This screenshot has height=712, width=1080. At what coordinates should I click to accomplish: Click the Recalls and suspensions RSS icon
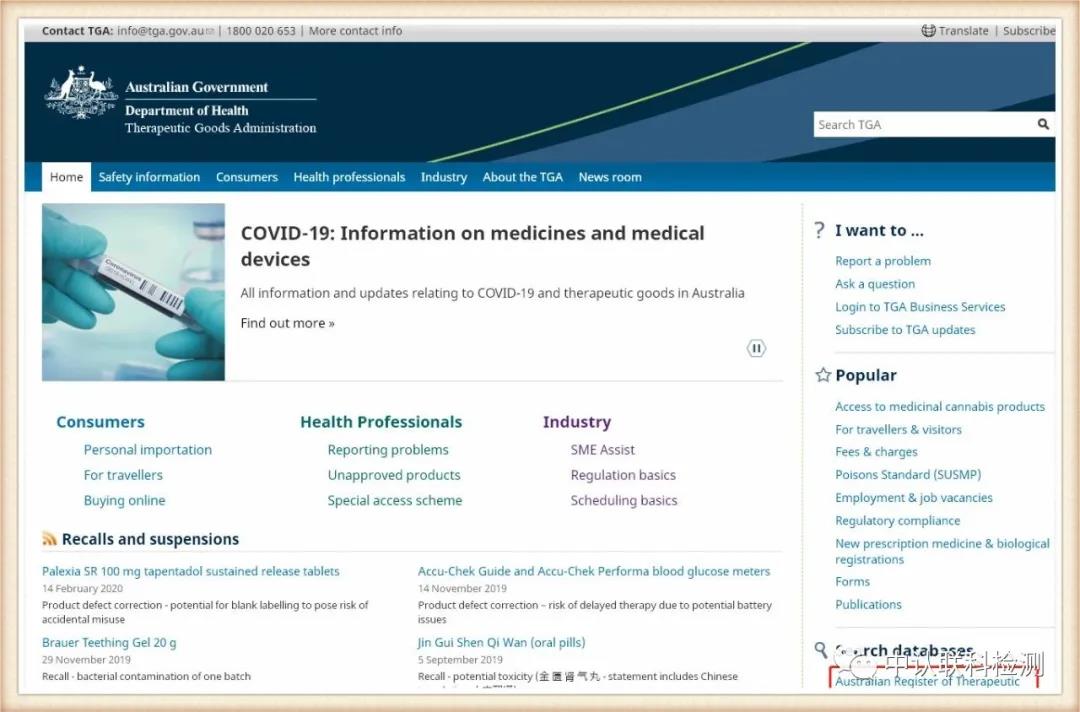[x=49, y=539]
